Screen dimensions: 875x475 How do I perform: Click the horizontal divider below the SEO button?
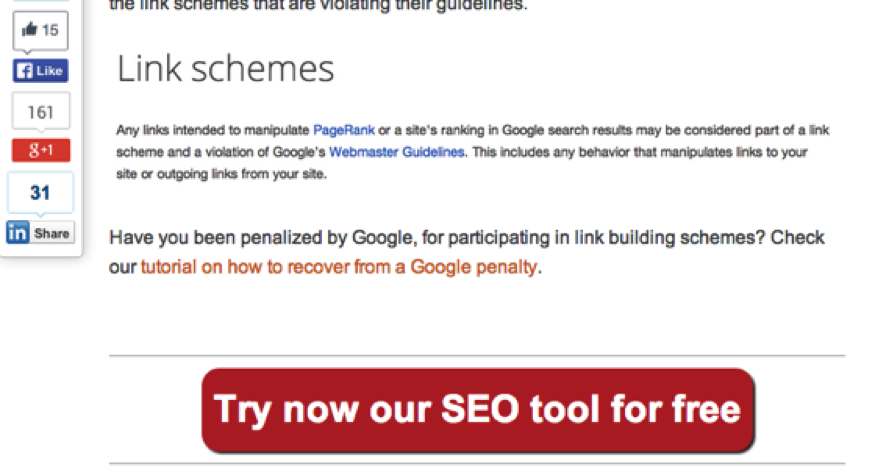pyautogui.click(x=477, y=463)
